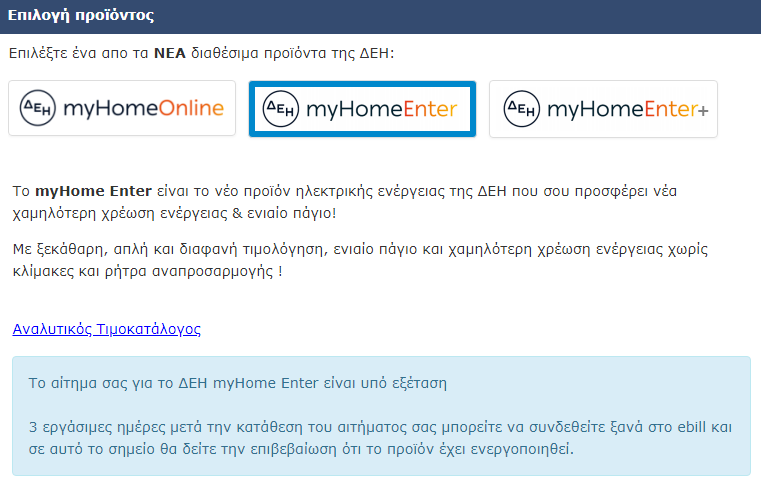
Task: Click the ΔΕΗ logo in myHomeEnter+
Action: 521,109
